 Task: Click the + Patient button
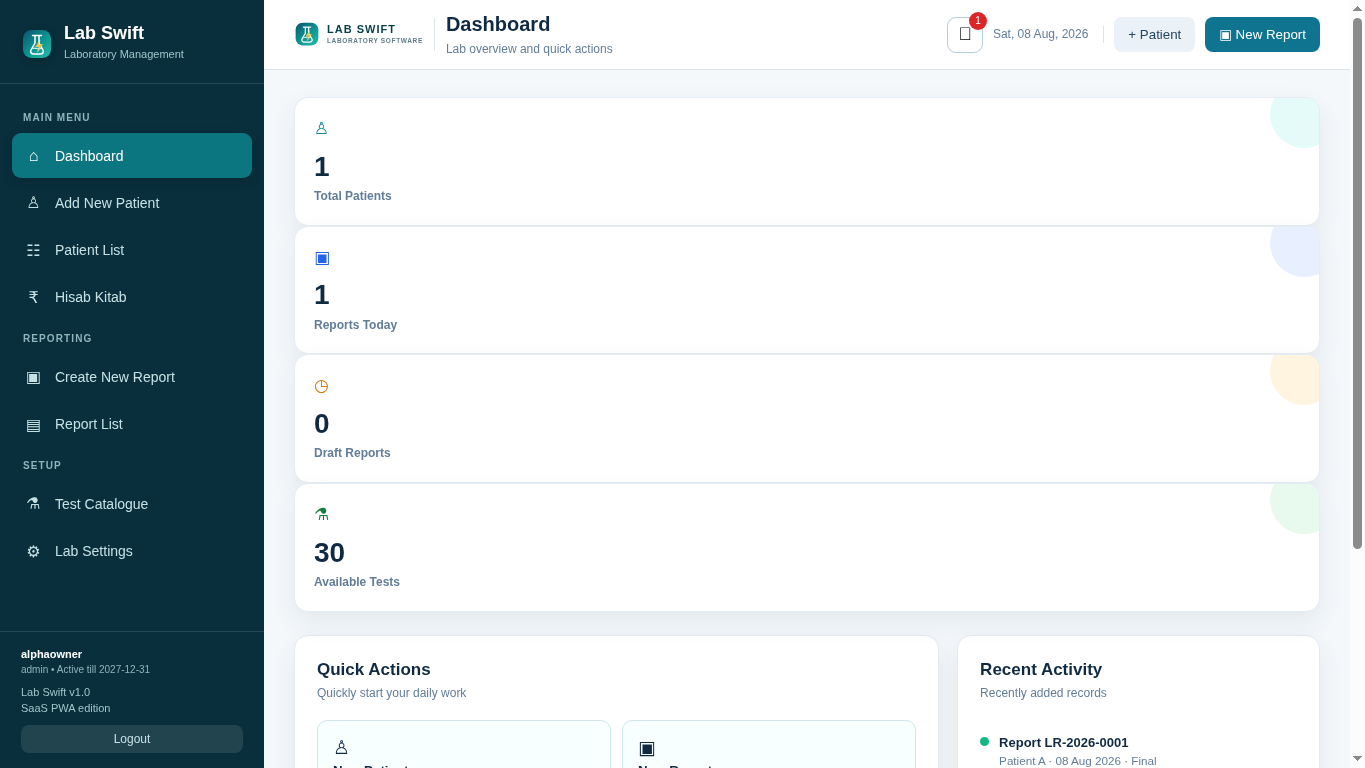coord(1154,34)
